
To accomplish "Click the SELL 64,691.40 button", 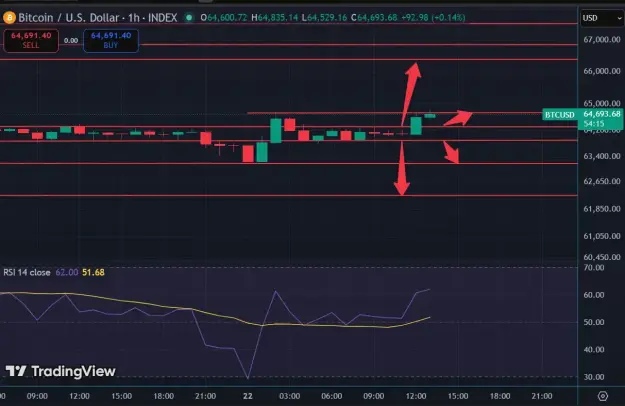I will tap(31, 41).
